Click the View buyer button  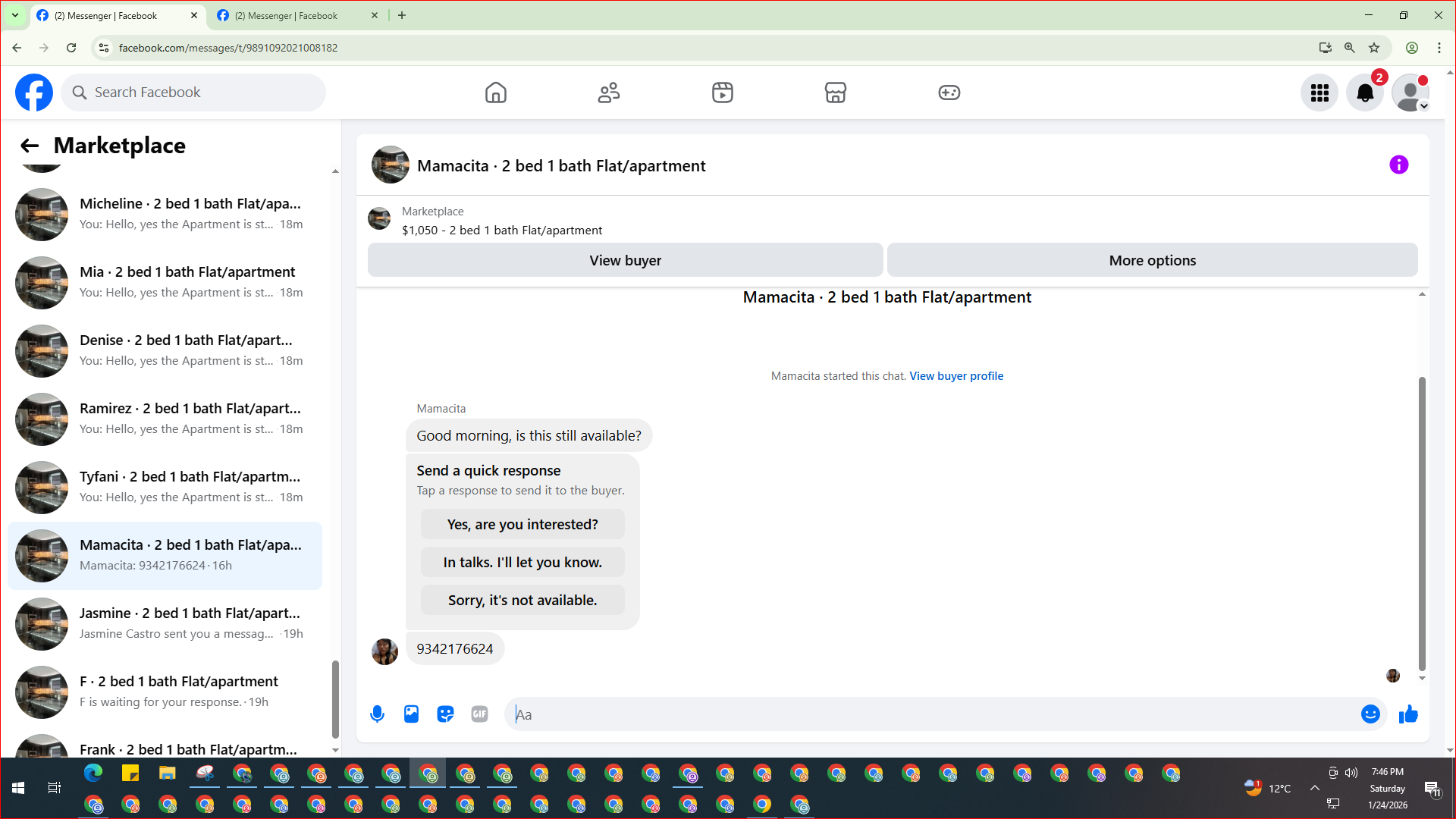click(x=625, y=260)
